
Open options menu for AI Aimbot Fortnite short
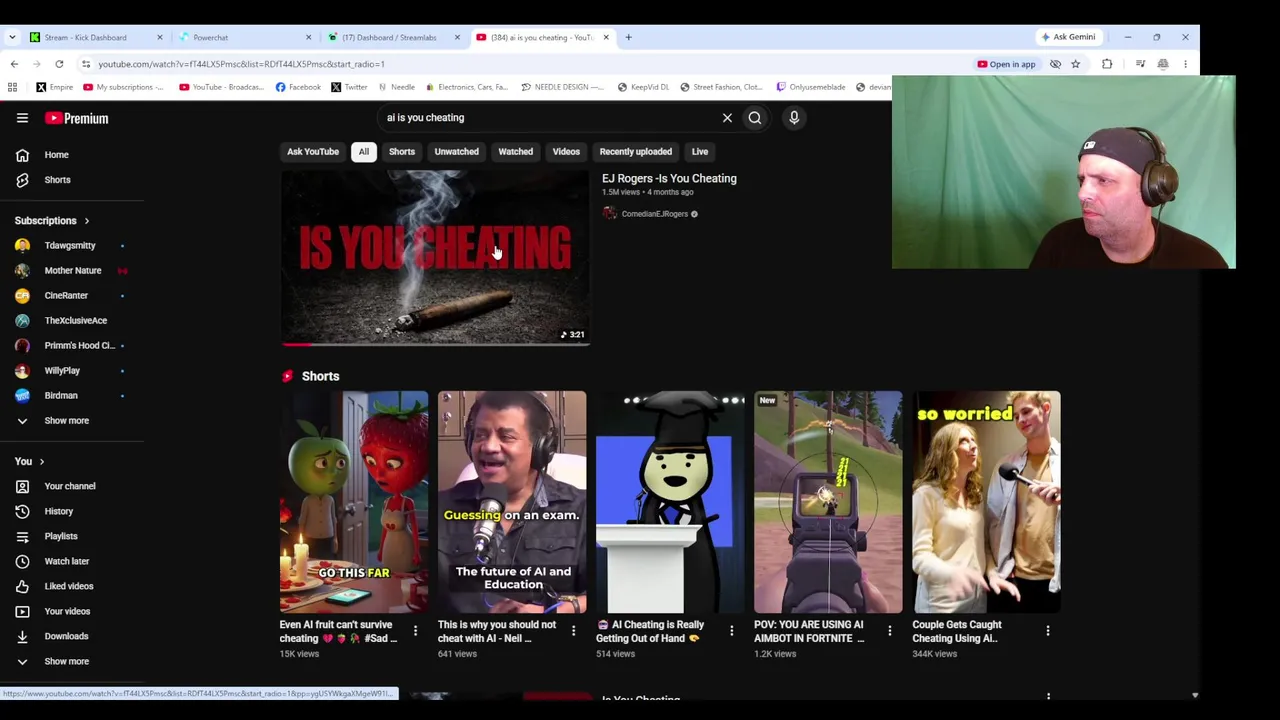(x=889, y=631)
